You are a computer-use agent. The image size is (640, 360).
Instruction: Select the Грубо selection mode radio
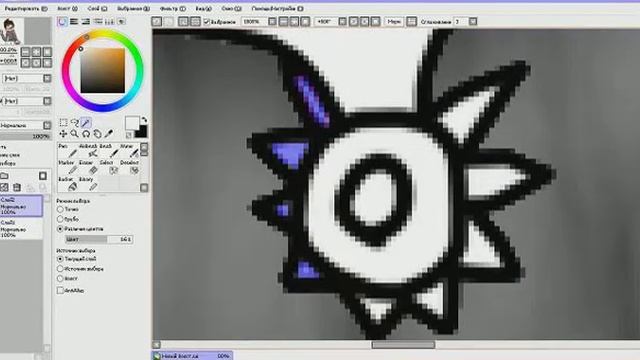pos(60,219)
